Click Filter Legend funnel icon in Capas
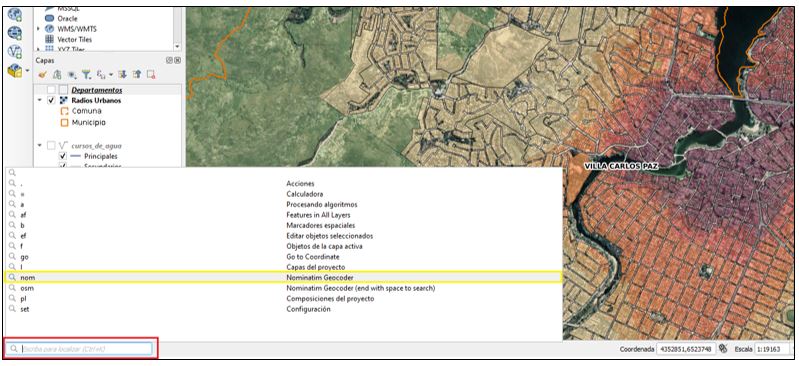This screenshot has width=799, height=366. 87,74
